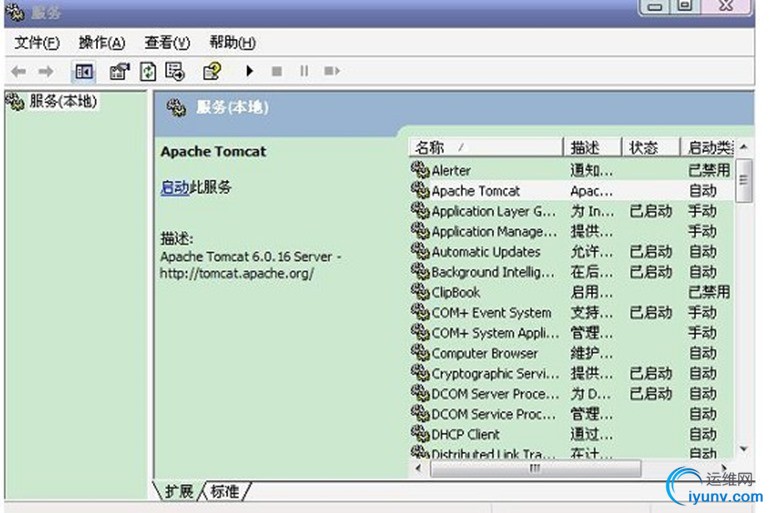Click vertical scrollbar down arrow

pos(743,449)
